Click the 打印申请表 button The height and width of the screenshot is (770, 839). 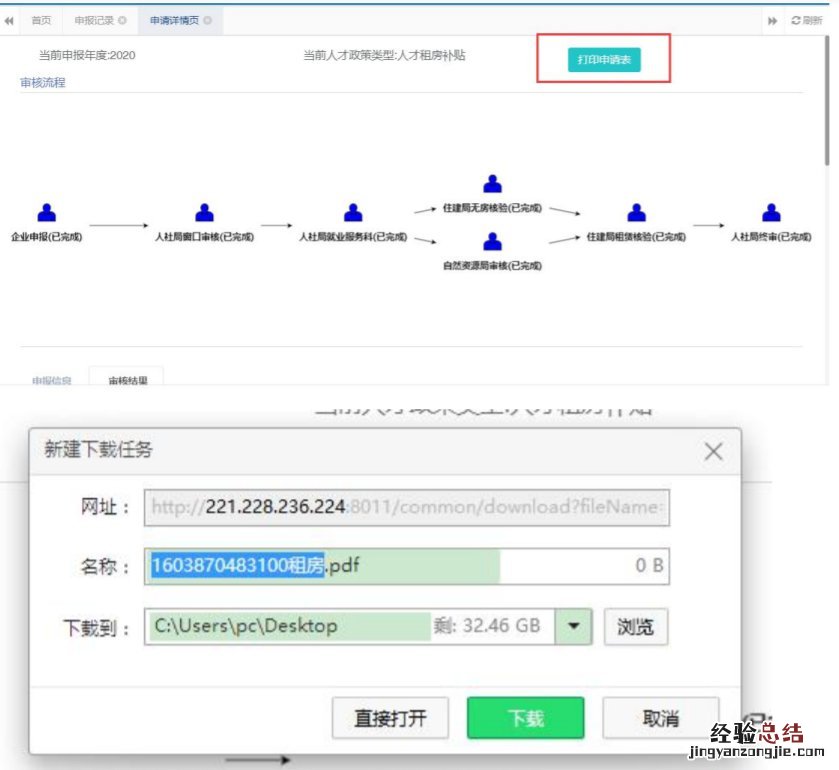[604, 59]
